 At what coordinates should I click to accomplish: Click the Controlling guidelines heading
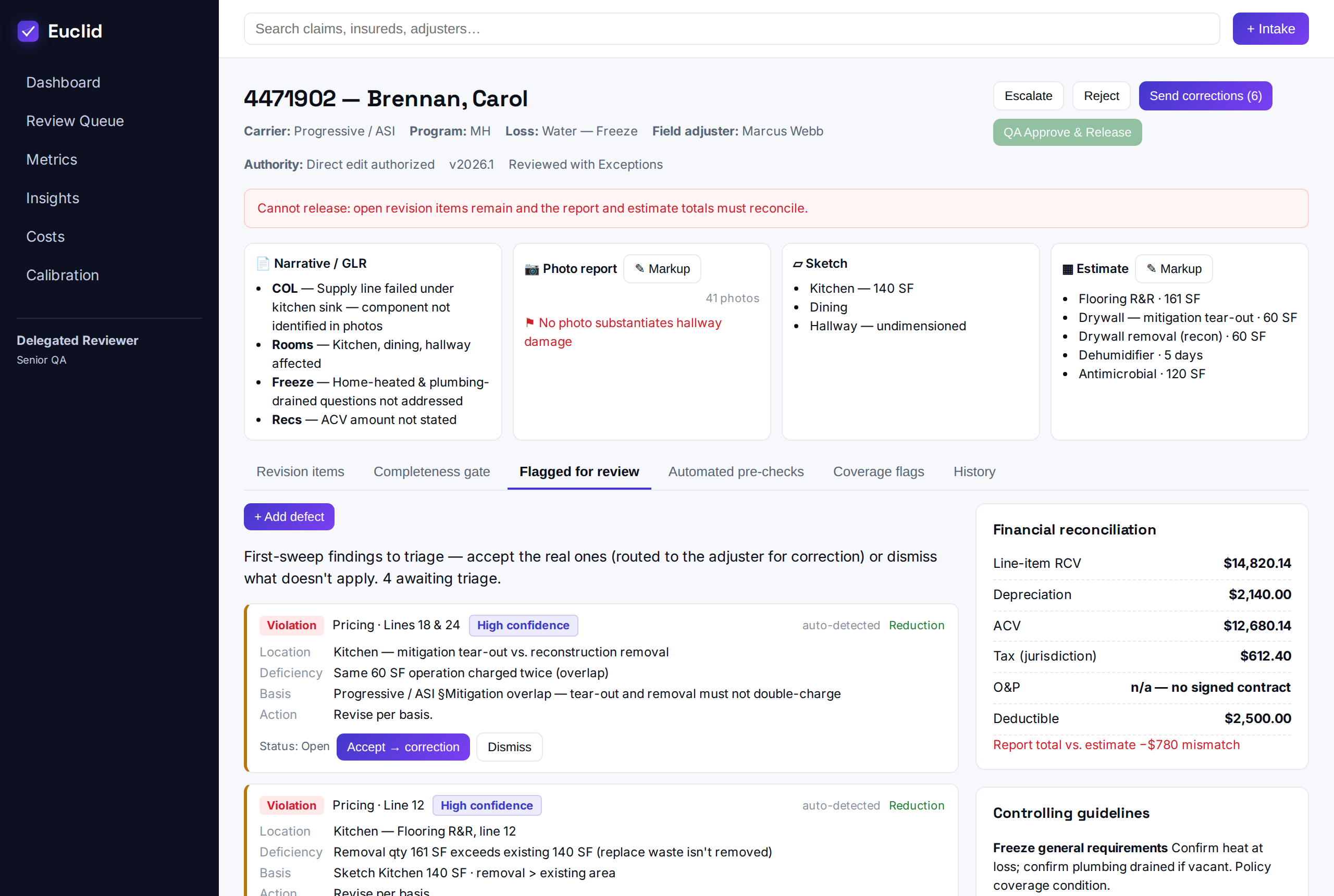pyautogui.click(x=1070, y=813)
